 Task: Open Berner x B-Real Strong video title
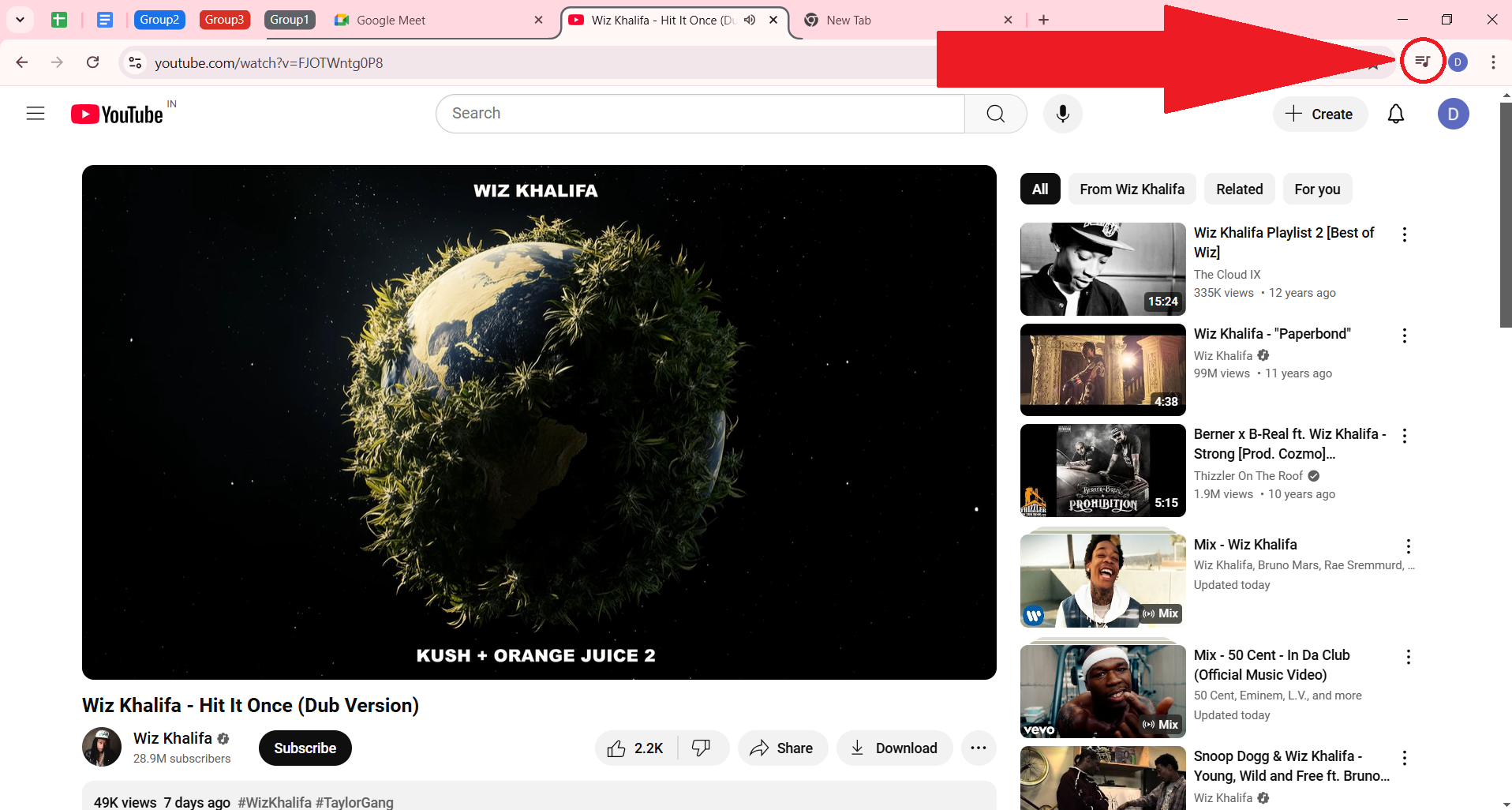(1289, 444)
